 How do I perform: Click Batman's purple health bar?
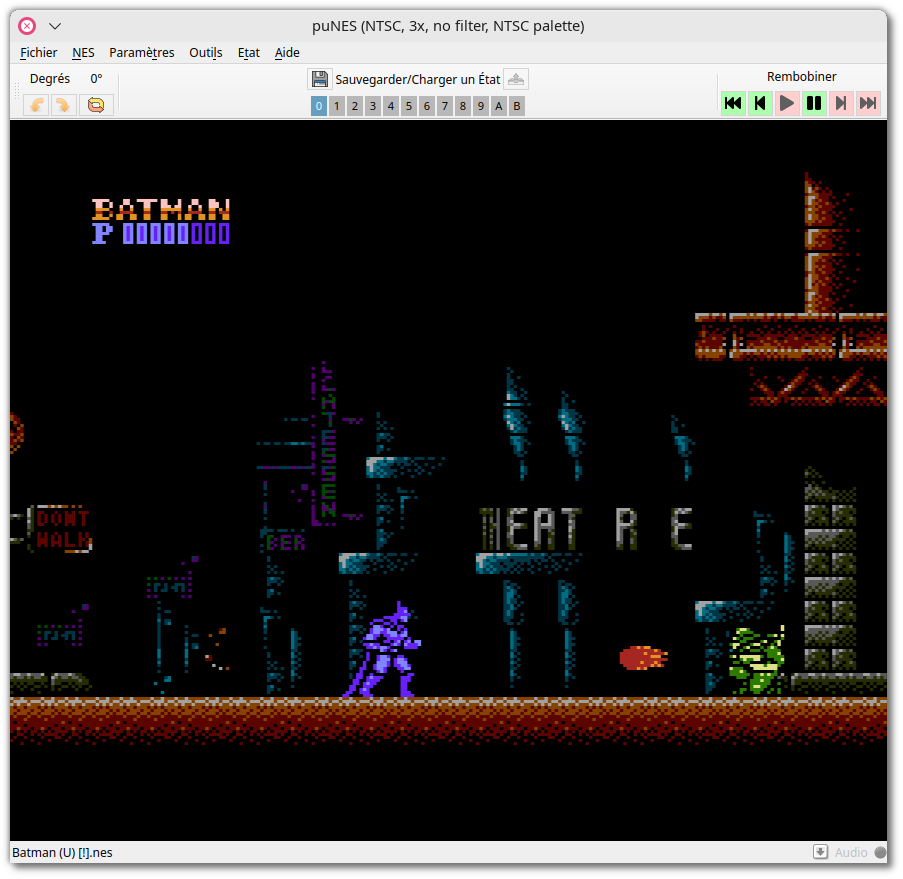point(176,233)
